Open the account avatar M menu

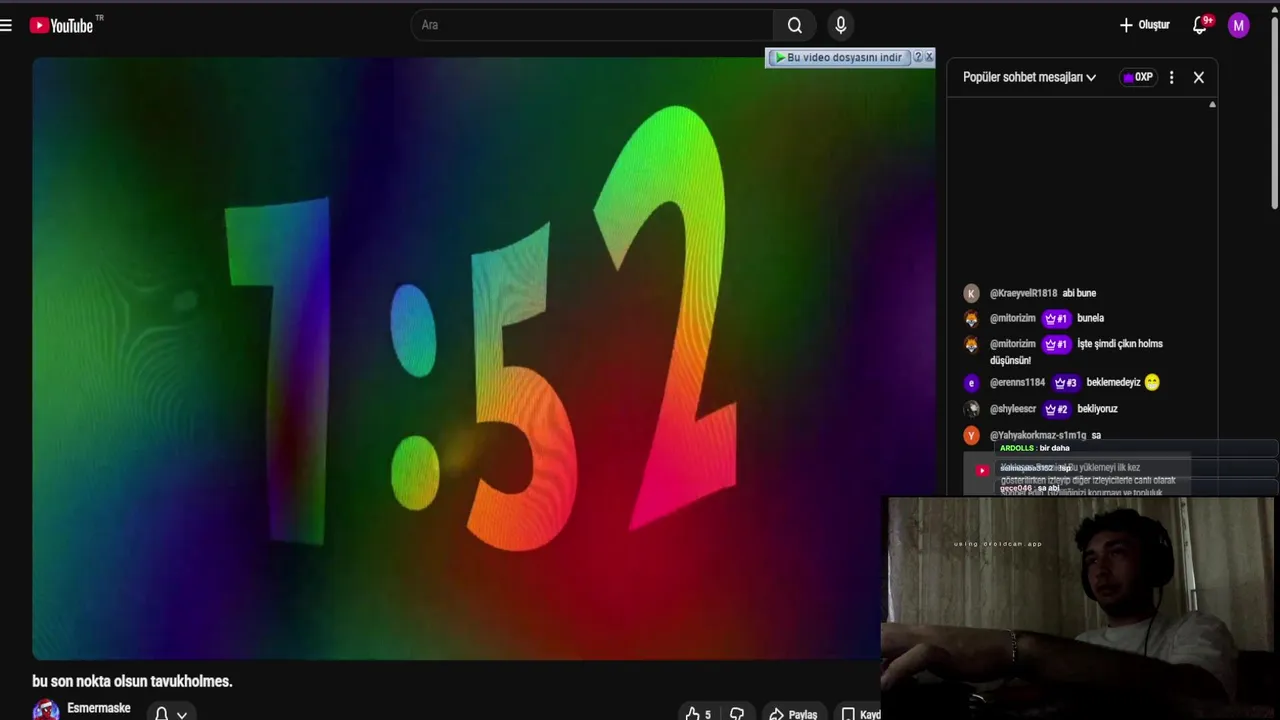[x=1239, y=25]
